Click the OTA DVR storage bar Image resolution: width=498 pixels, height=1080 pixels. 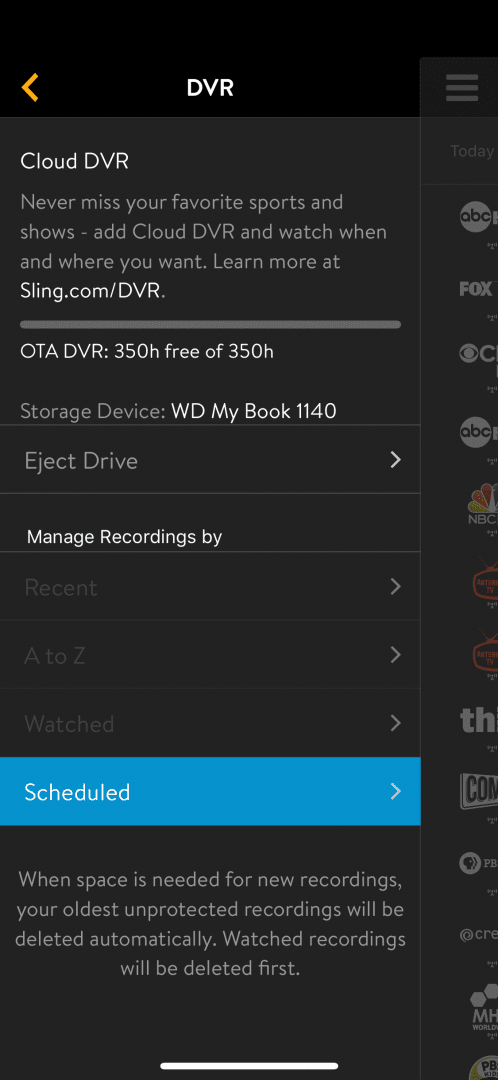tap(210, 324)
